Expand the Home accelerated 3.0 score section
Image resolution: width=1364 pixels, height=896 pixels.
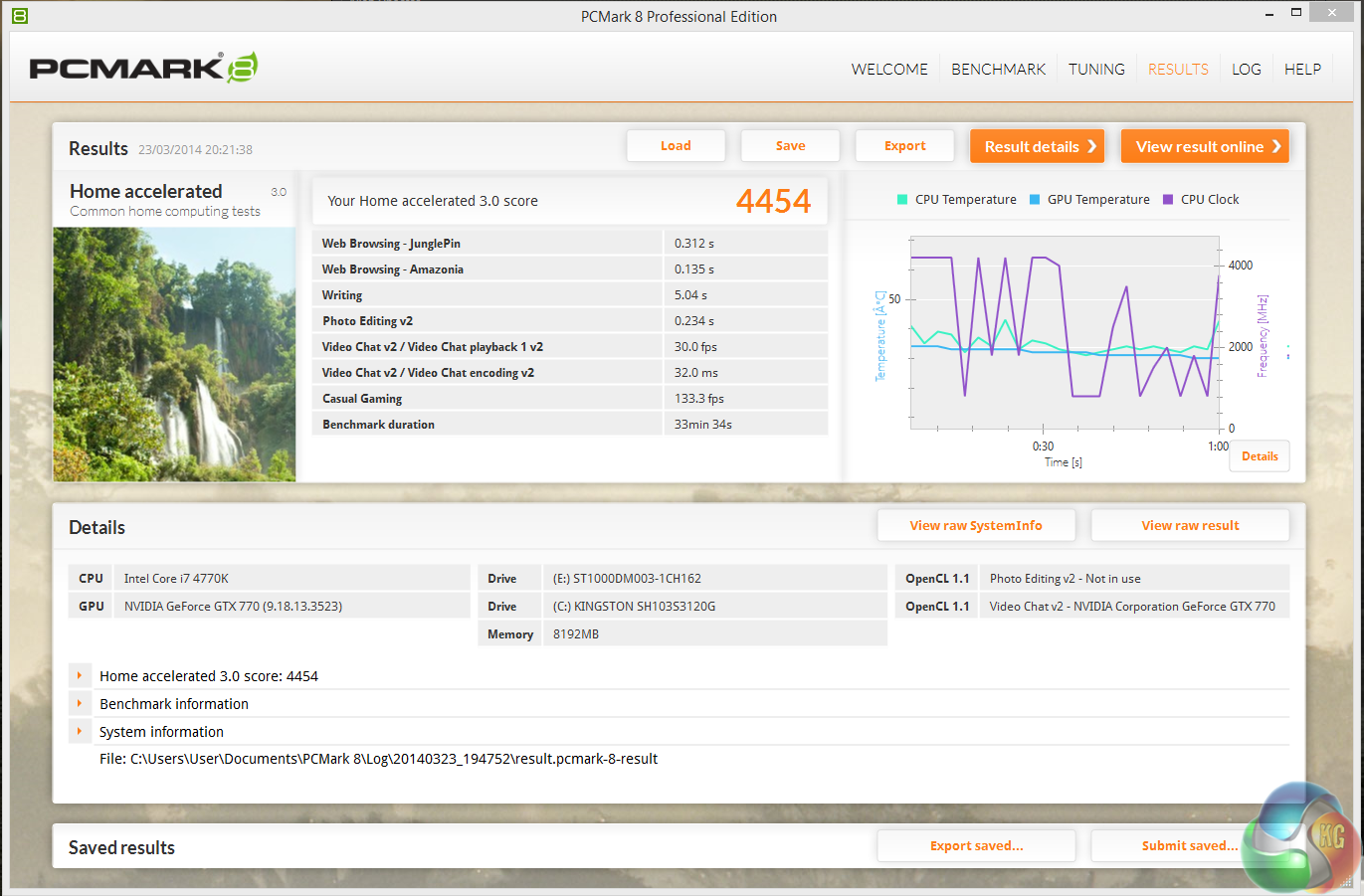(80, 676)
